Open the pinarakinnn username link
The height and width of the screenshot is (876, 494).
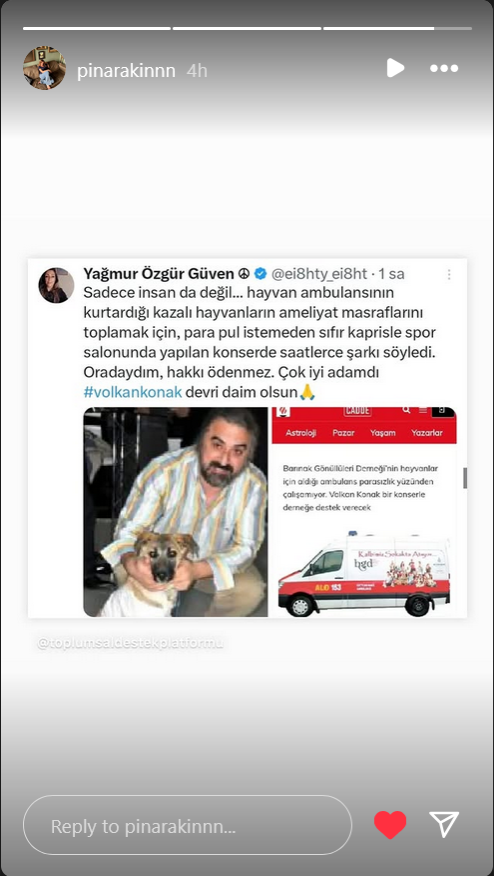pos(126,71)
